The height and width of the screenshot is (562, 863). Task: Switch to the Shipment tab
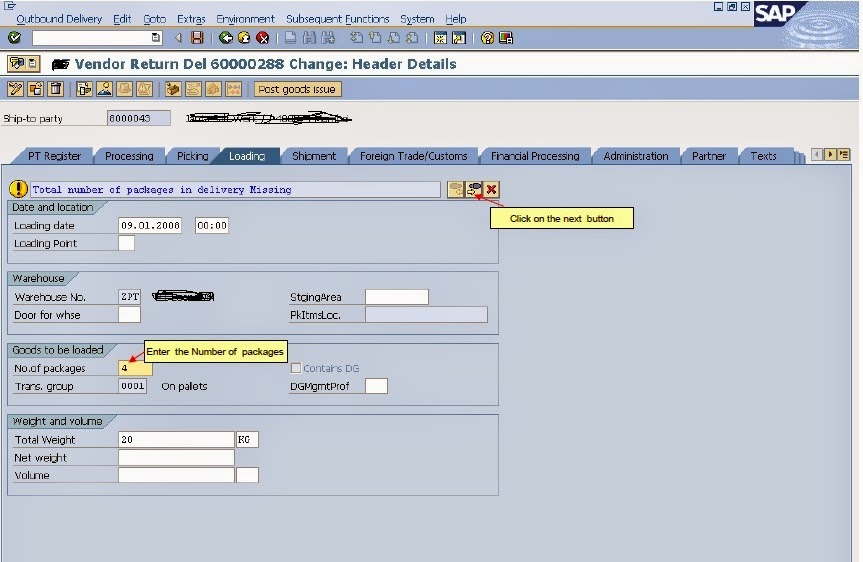coord(314,156)
